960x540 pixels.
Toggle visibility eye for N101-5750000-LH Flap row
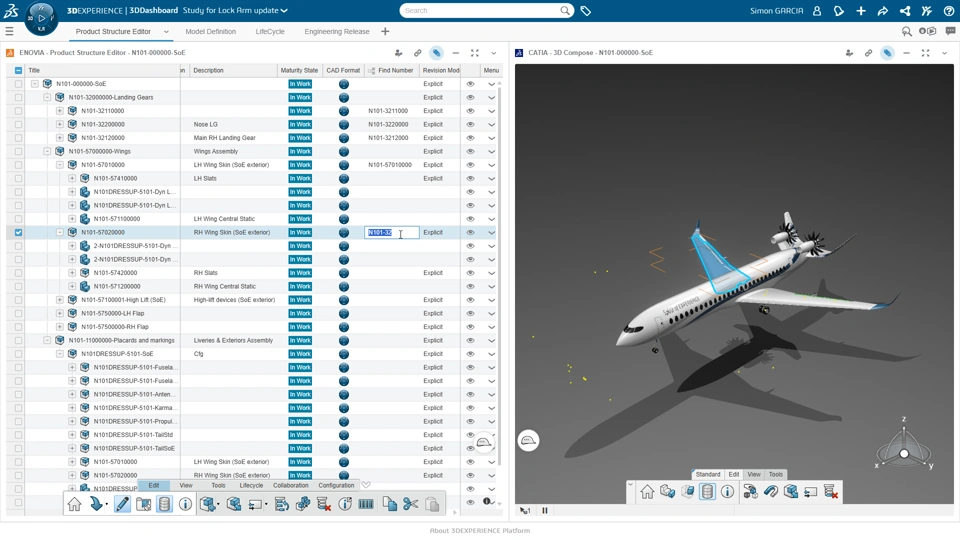(470, 313)
